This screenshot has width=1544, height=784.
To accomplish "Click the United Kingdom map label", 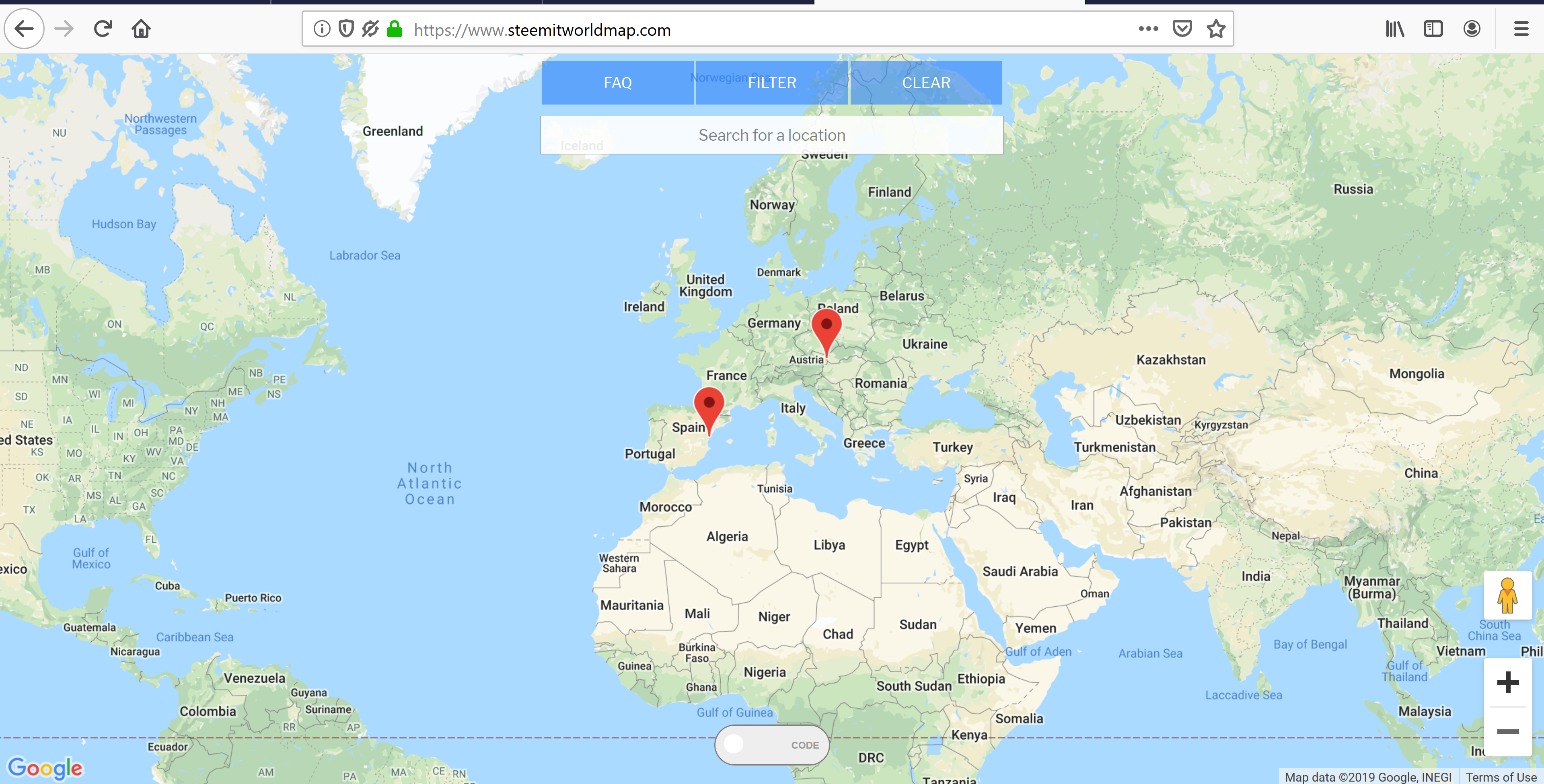I will 705,286.
